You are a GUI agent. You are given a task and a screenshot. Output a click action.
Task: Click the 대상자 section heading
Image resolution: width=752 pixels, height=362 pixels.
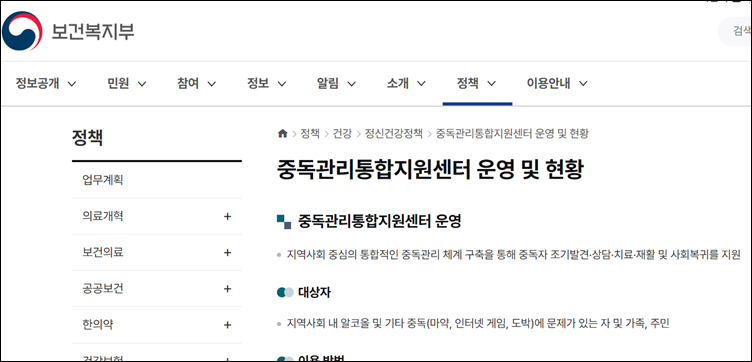[314, 292]
